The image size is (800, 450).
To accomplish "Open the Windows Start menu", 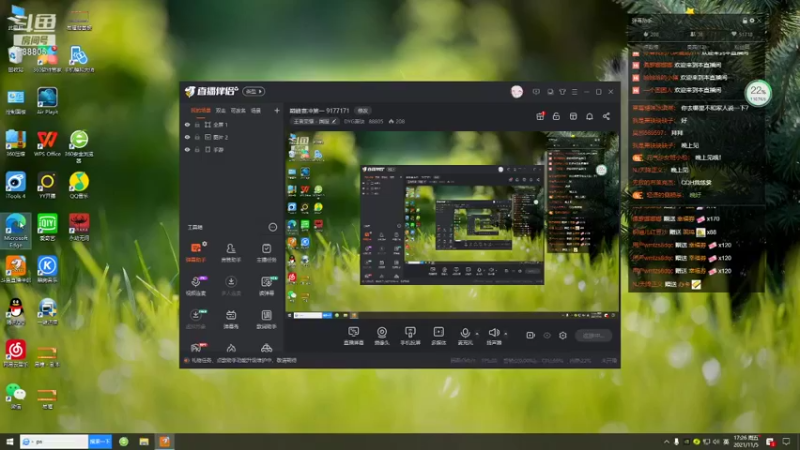I will (9, 441).
